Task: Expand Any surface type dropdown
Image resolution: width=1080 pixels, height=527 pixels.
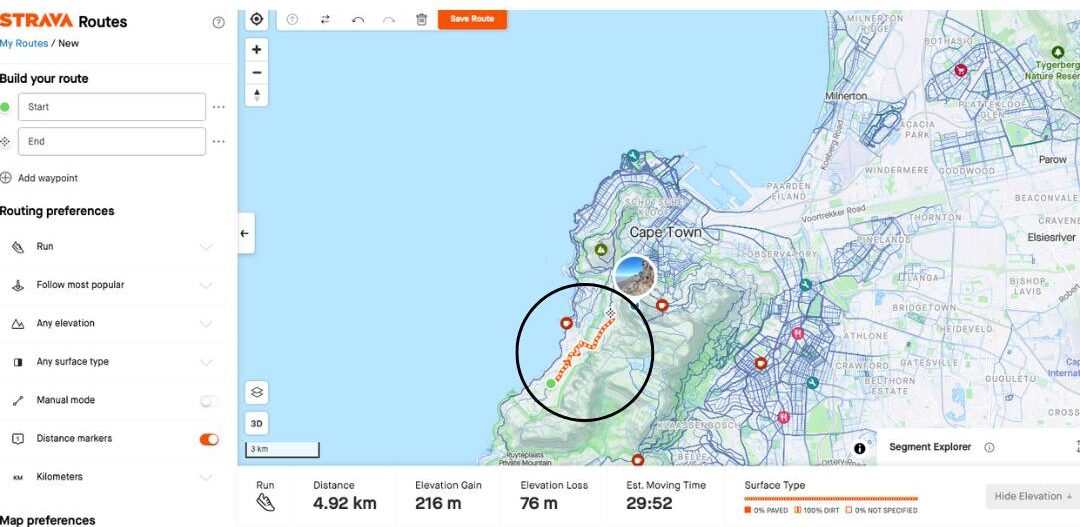Action: (206, 362)
